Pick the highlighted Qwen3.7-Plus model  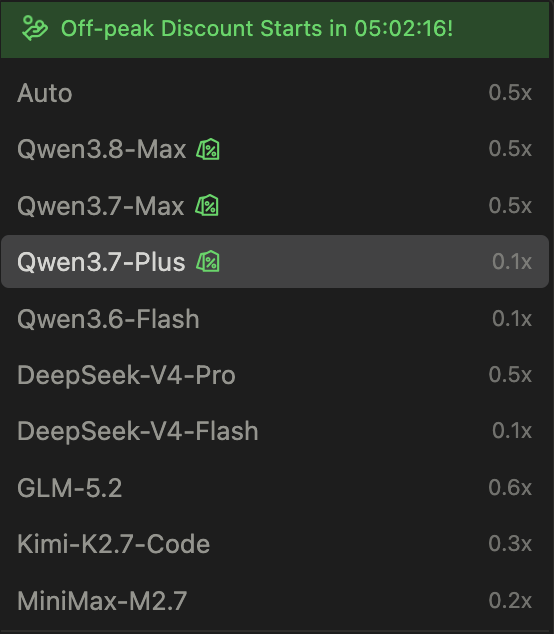pos(275,262)
